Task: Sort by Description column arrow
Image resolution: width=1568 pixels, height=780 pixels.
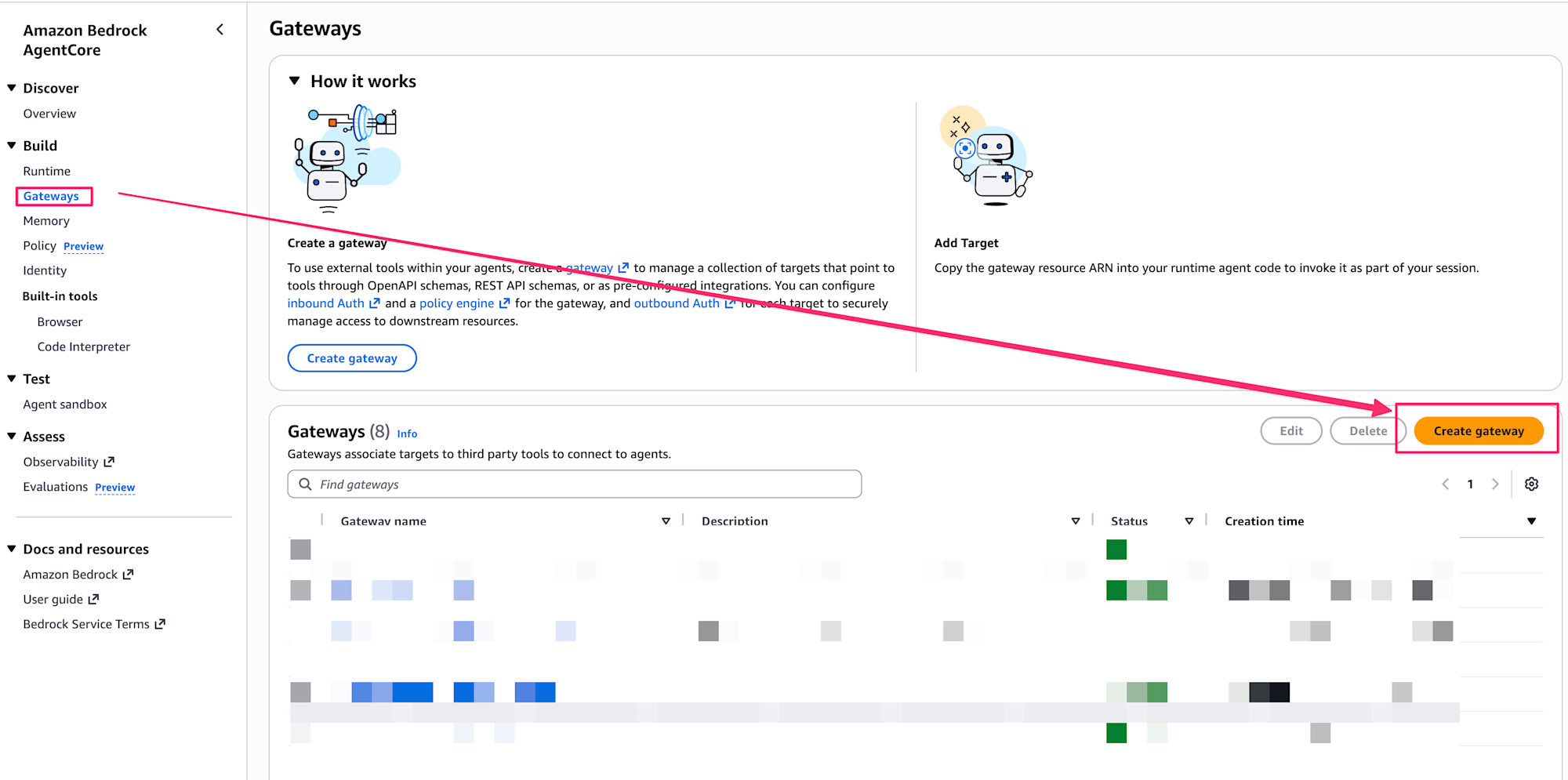Action: point(1075,521)
